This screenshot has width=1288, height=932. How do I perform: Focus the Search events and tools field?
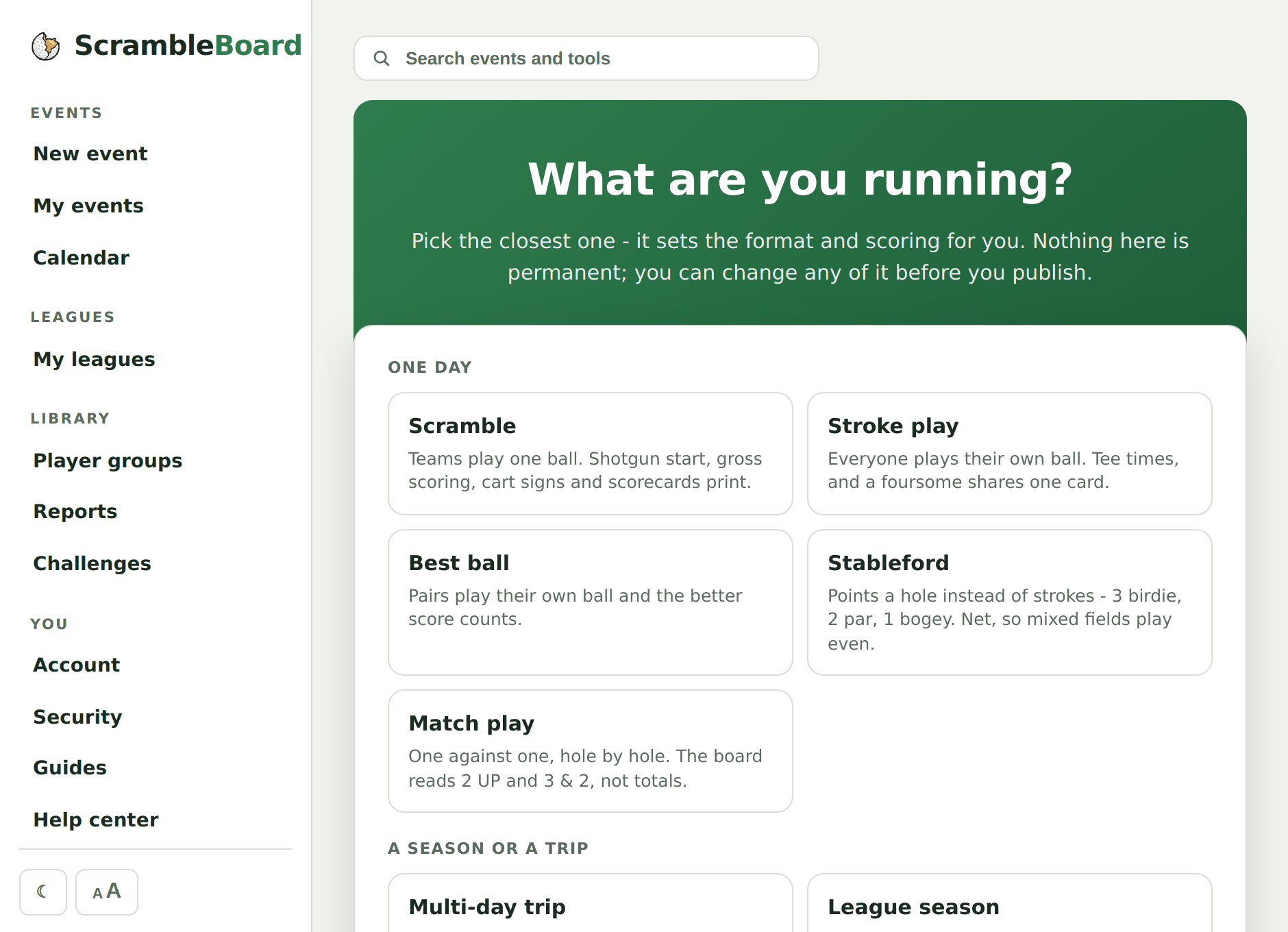586,58
